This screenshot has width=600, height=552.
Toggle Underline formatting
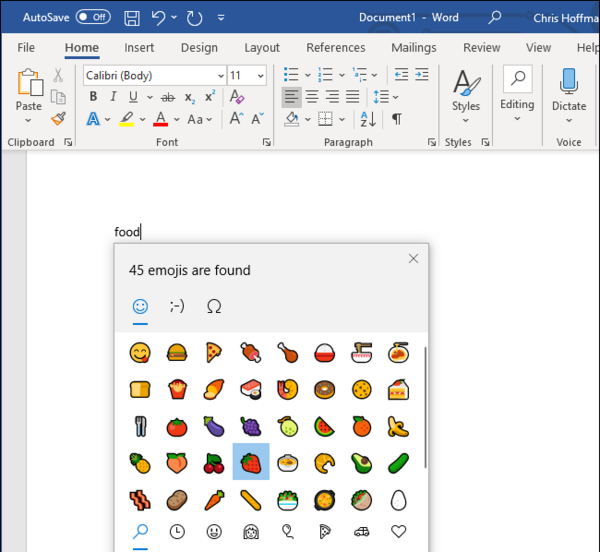click(133, 97)
